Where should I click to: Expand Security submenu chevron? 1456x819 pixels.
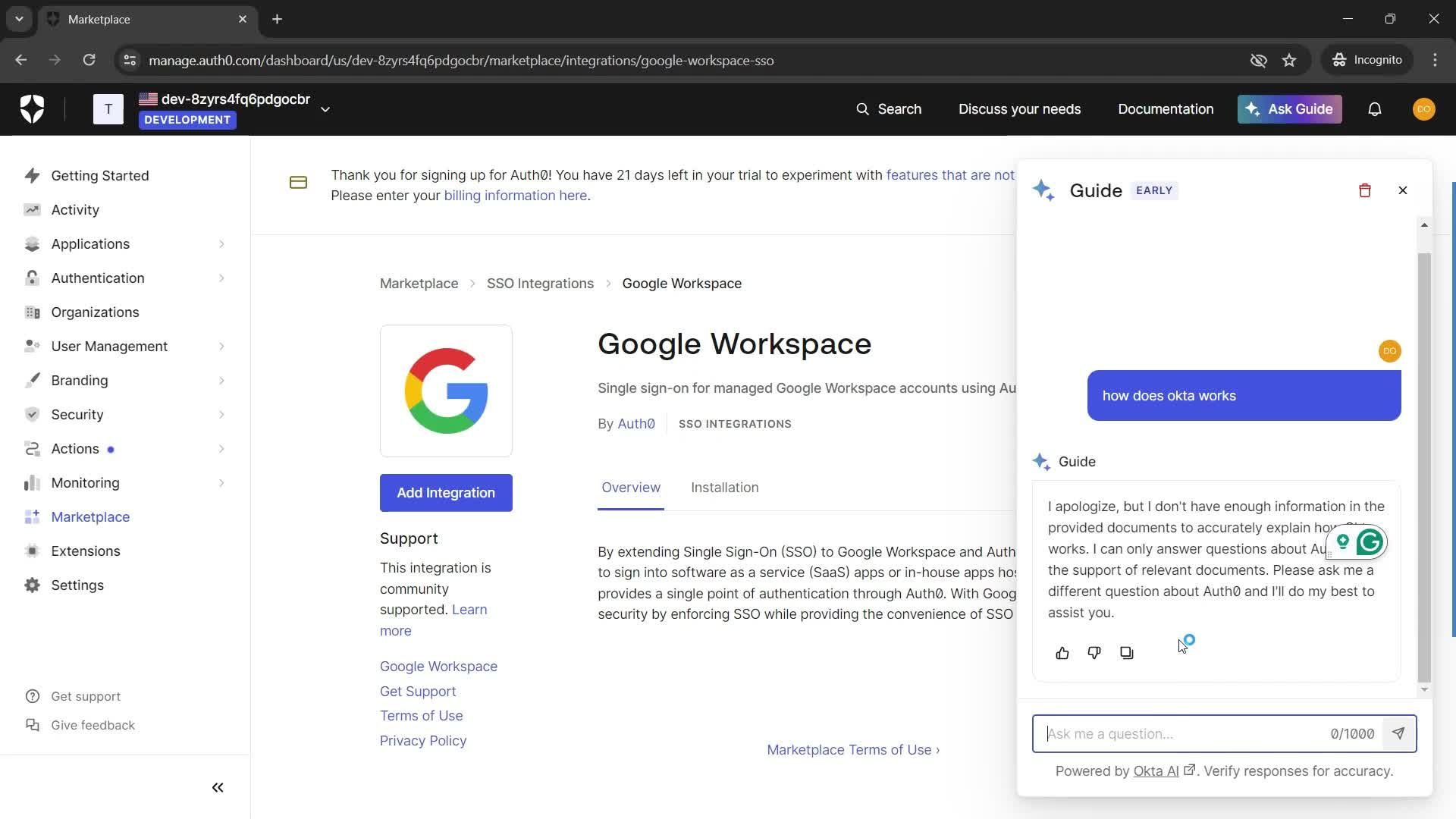[x=221, y=415]
